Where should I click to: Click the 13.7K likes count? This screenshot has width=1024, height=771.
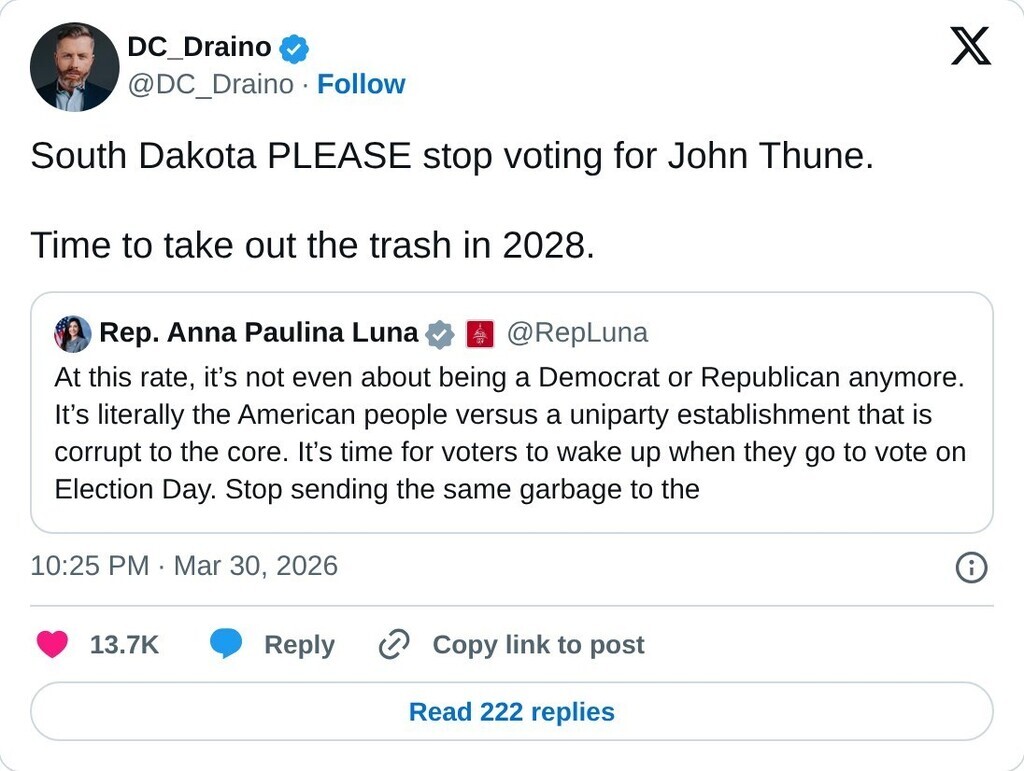tap(124, 645)
